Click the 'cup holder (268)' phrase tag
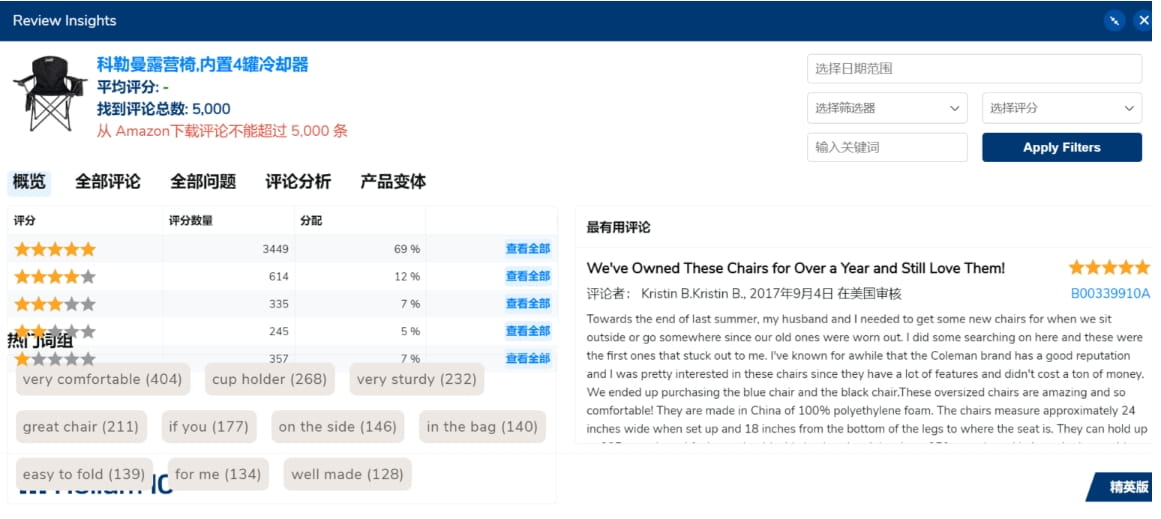Viewport: 1161px width, 519px height. [x=269, y=379]
